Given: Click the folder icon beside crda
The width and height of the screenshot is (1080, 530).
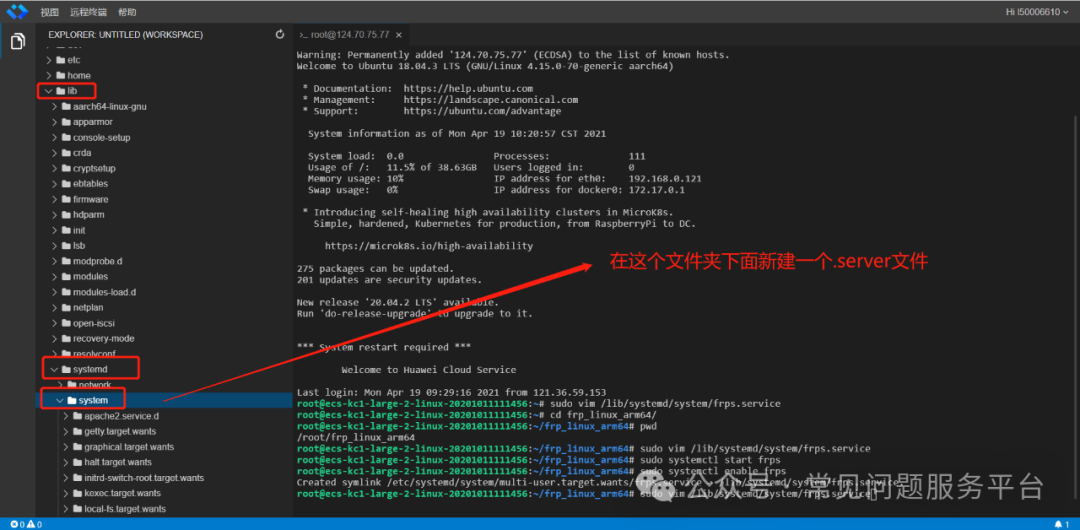Looking at the screenshot, I should tap(67, 153).
